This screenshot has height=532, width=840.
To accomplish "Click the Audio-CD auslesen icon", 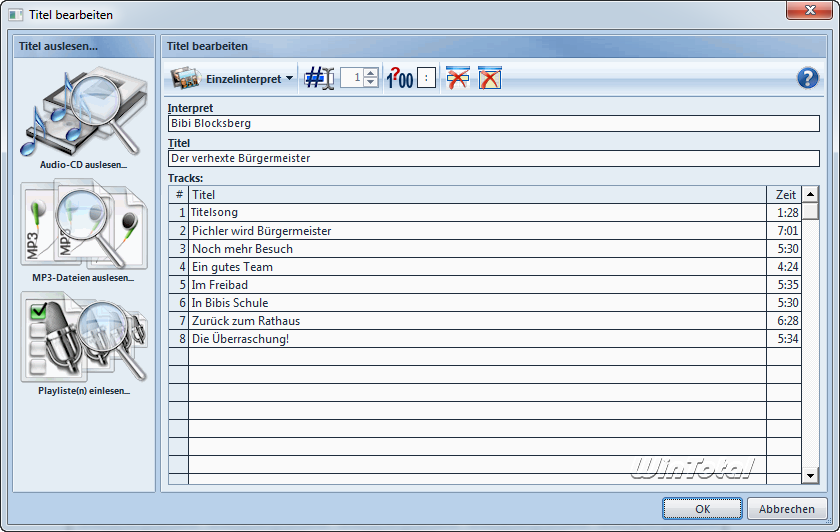I will pyautogui.click(x=84, y=111).
